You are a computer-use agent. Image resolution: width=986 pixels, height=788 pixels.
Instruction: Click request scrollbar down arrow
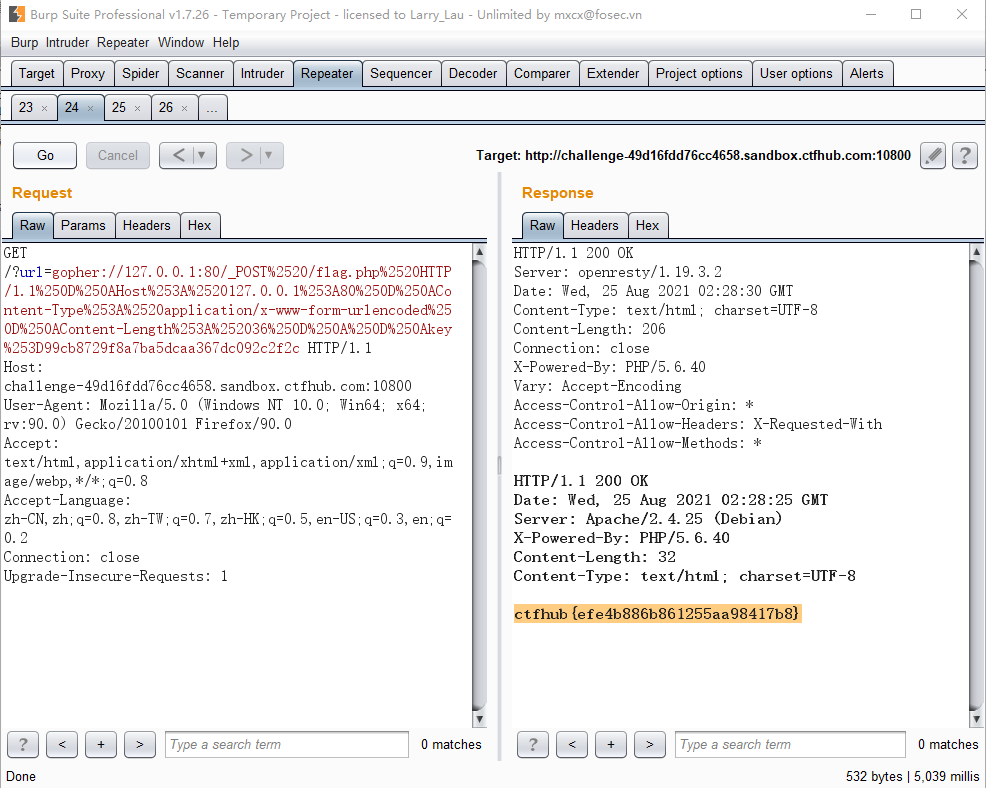click(x=479, y=719)
